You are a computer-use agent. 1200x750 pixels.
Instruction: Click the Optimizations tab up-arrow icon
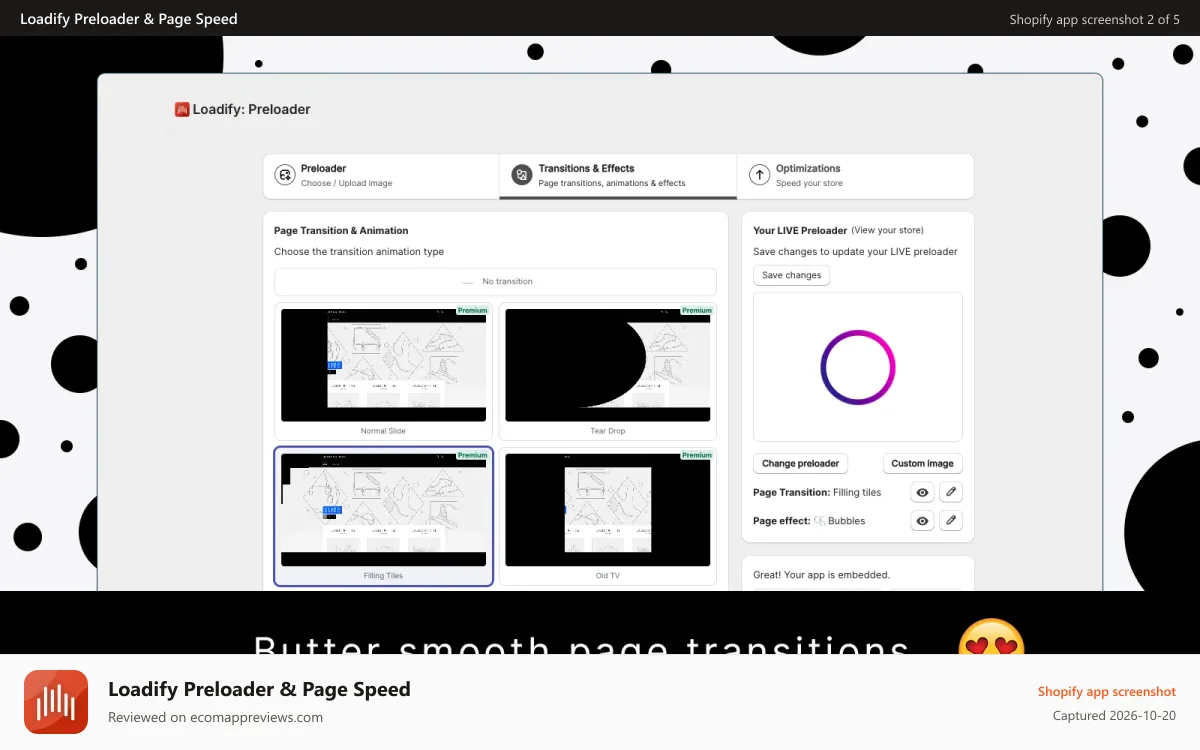pos(760,175)
